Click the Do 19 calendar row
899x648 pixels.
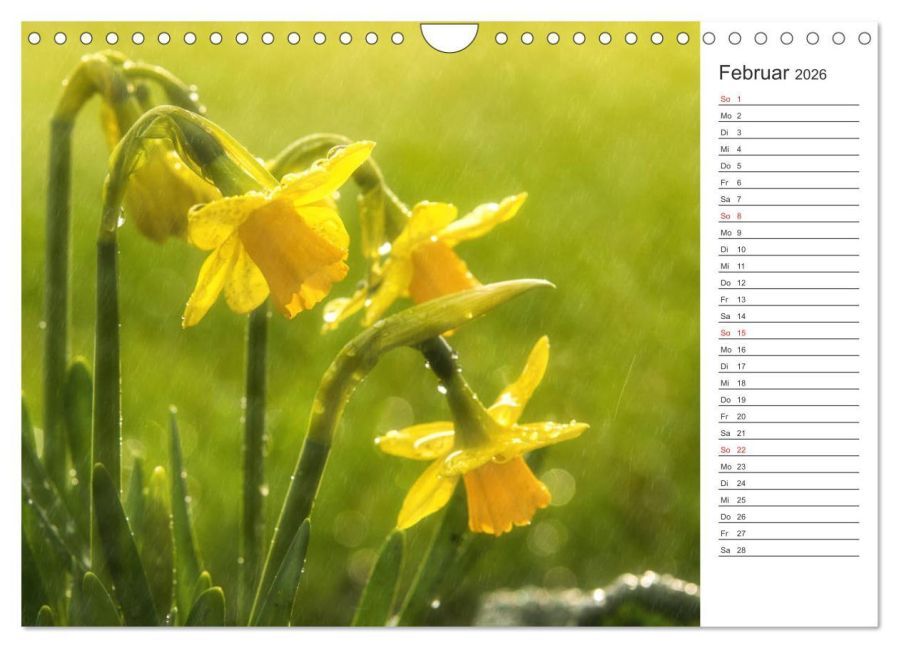(x=788, y=400)
